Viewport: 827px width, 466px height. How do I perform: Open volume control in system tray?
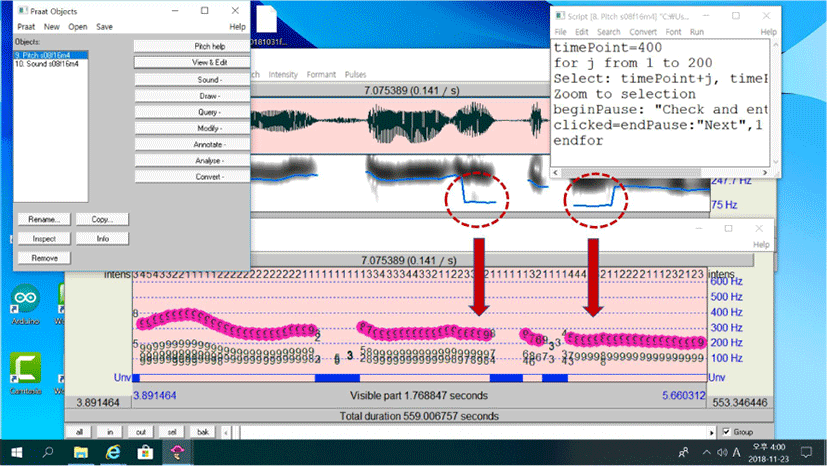(722, 452)
